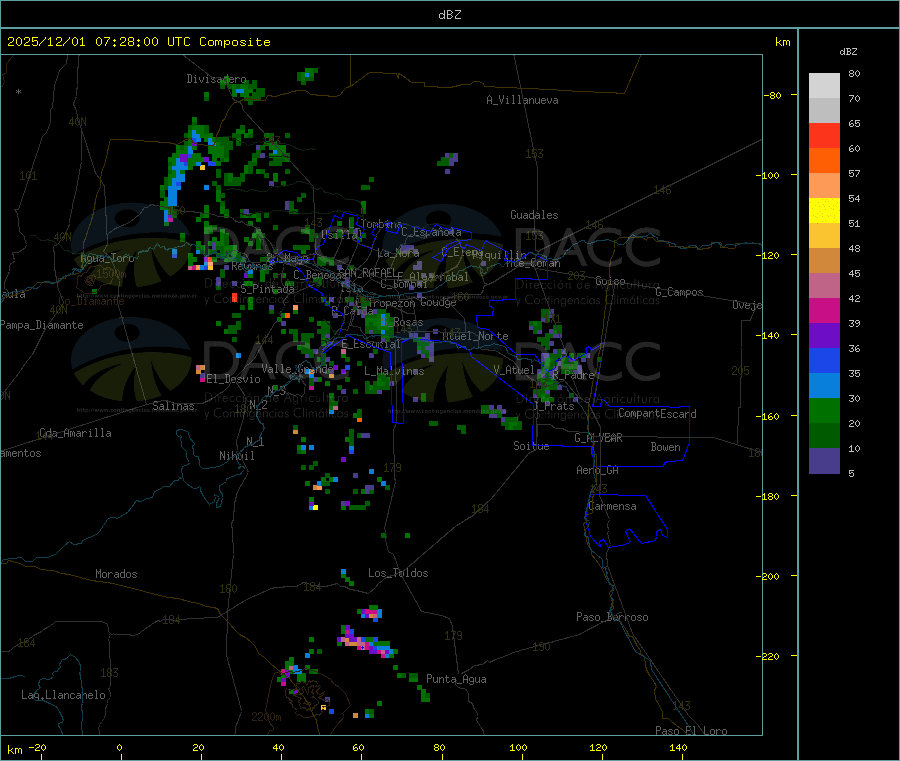Click the 100 km bottom axis label
This screenshot has height=761, width=900.
click(x=518, y=748)
